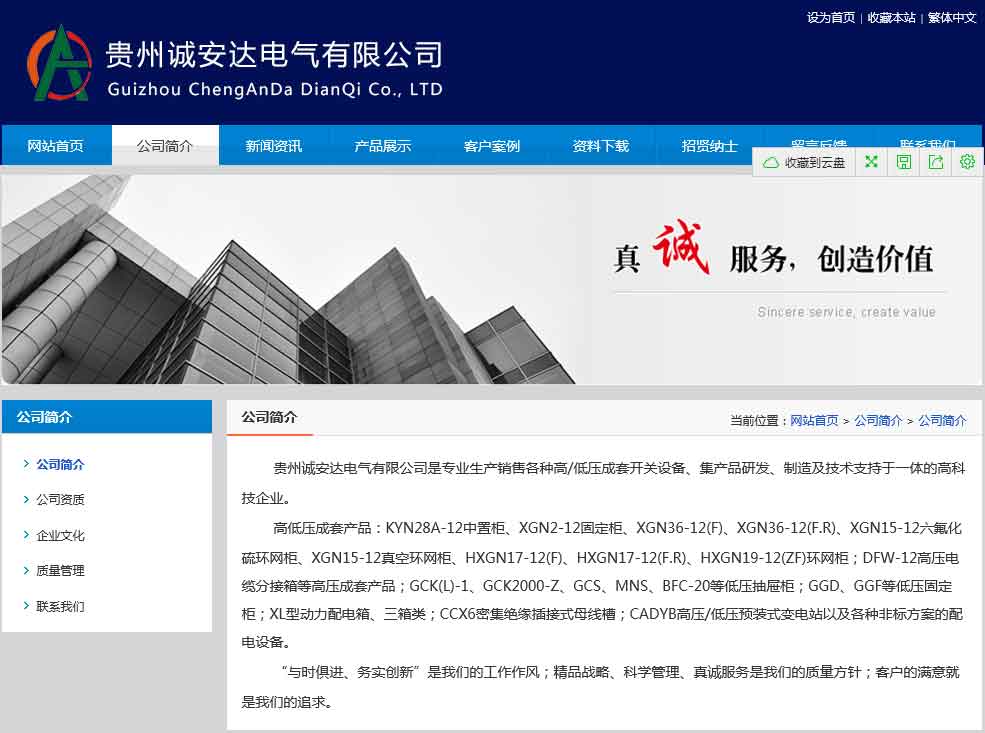
Task: Click the green share export icon
Action: click(x=935, y=162)
